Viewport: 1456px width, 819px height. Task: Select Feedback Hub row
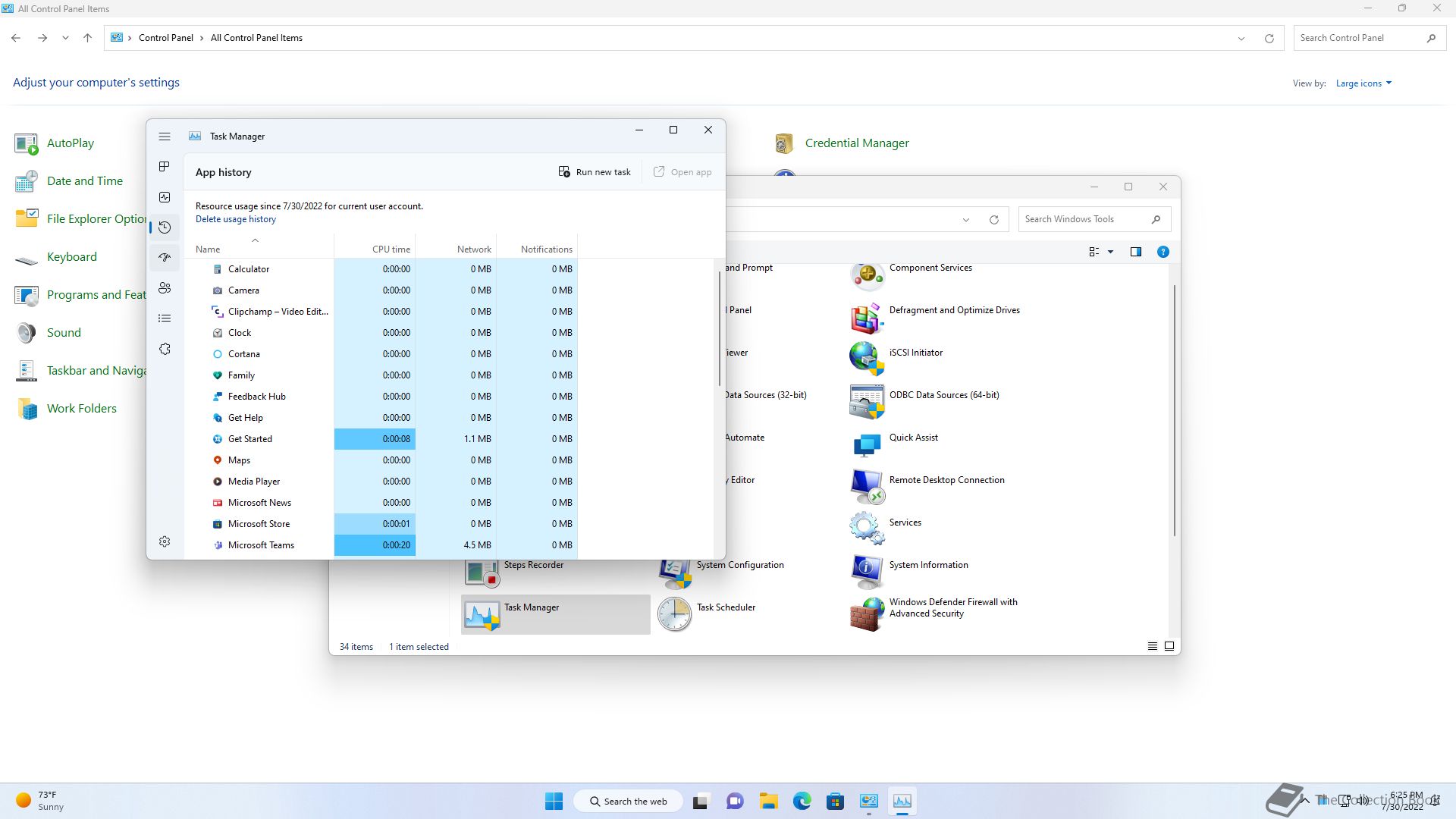(381, 397)
